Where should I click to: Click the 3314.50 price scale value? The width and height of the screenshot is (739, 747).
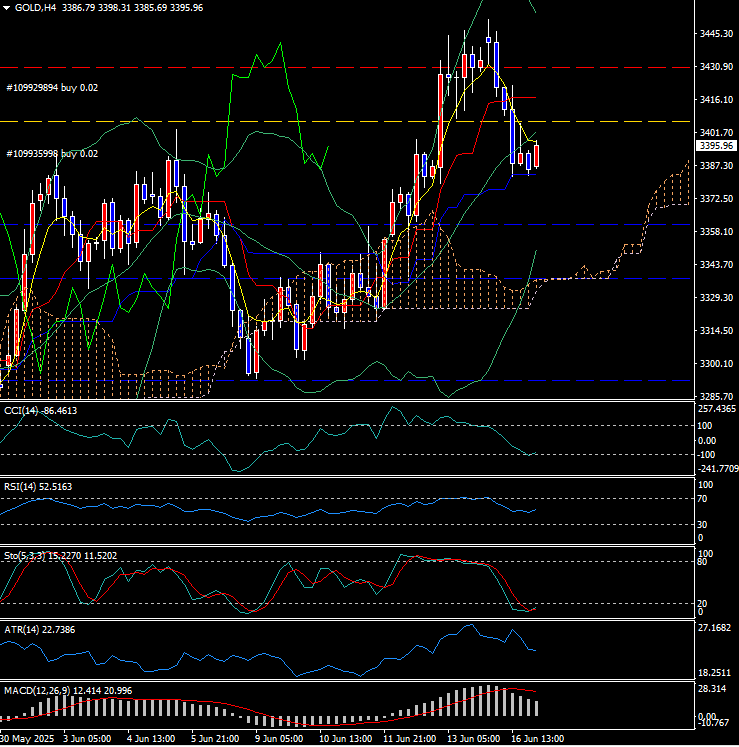click(716, 330)
